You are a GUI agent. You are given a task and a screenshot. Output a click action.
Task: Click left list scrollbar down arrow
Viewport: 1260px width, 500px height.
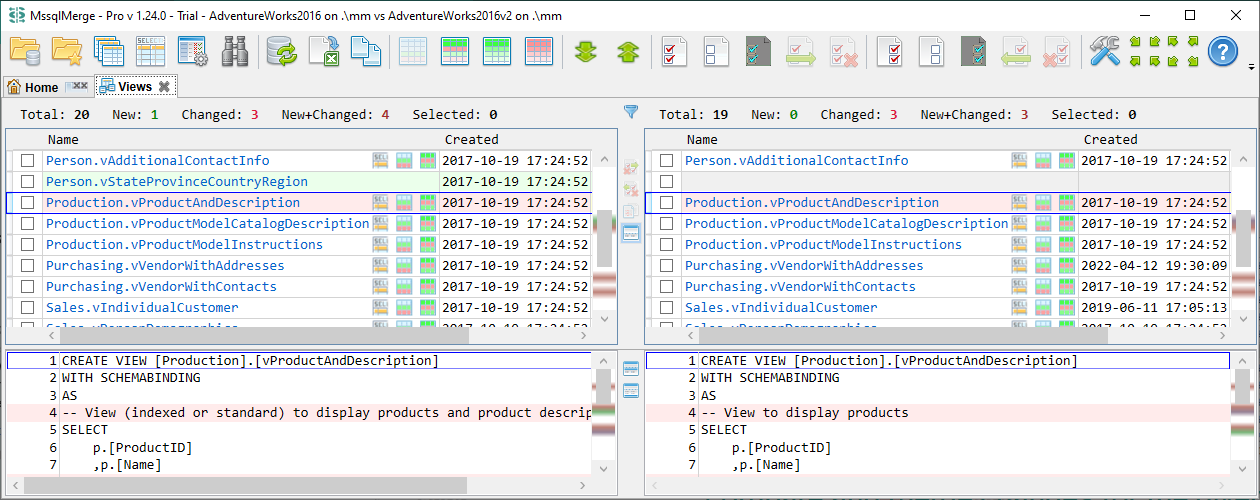[603, 318]
